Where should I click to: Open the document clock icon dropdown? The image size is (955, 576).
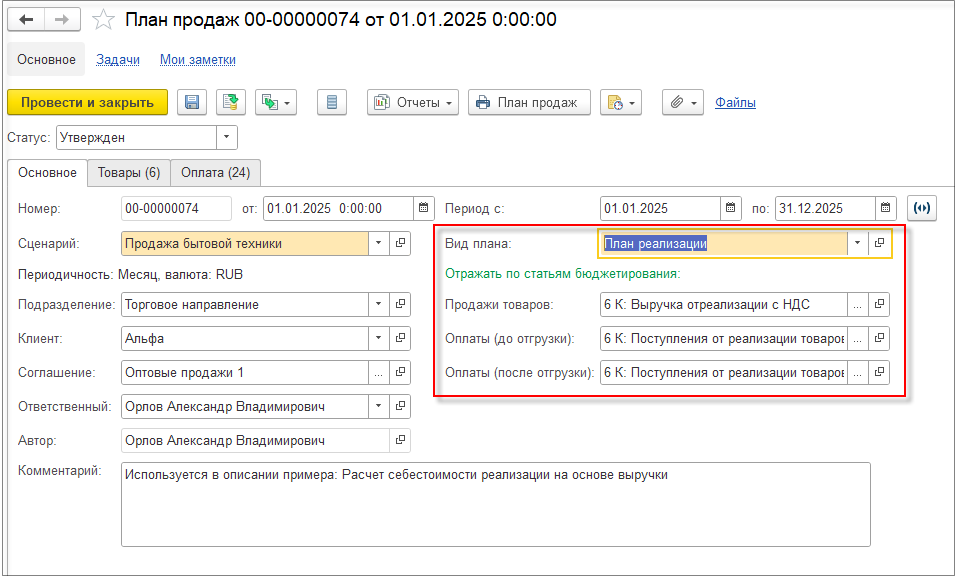[621, 102]
